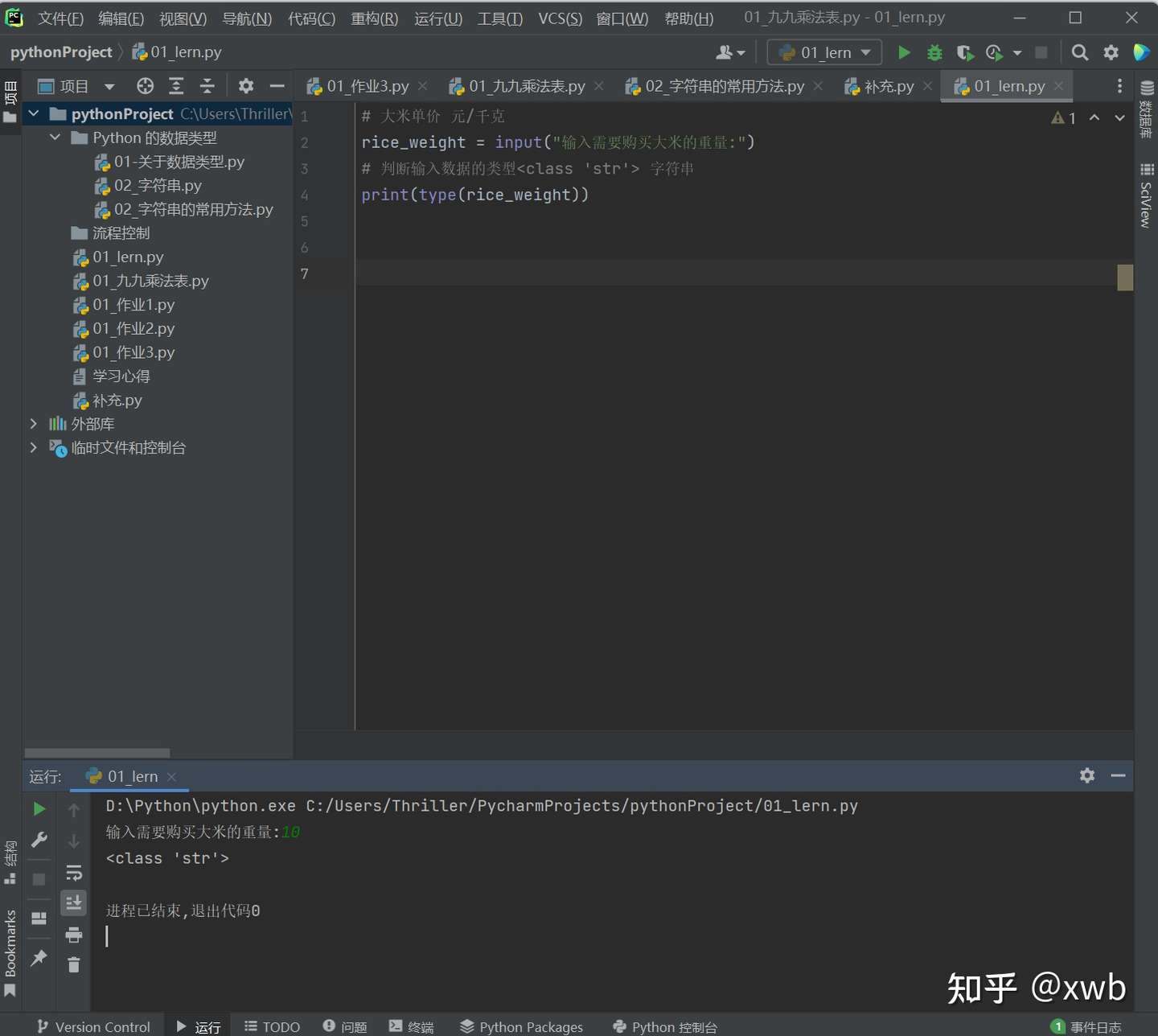Switch to the 补充.py editor tab
The image size is (1158, 1036).
tap(888, 86)
